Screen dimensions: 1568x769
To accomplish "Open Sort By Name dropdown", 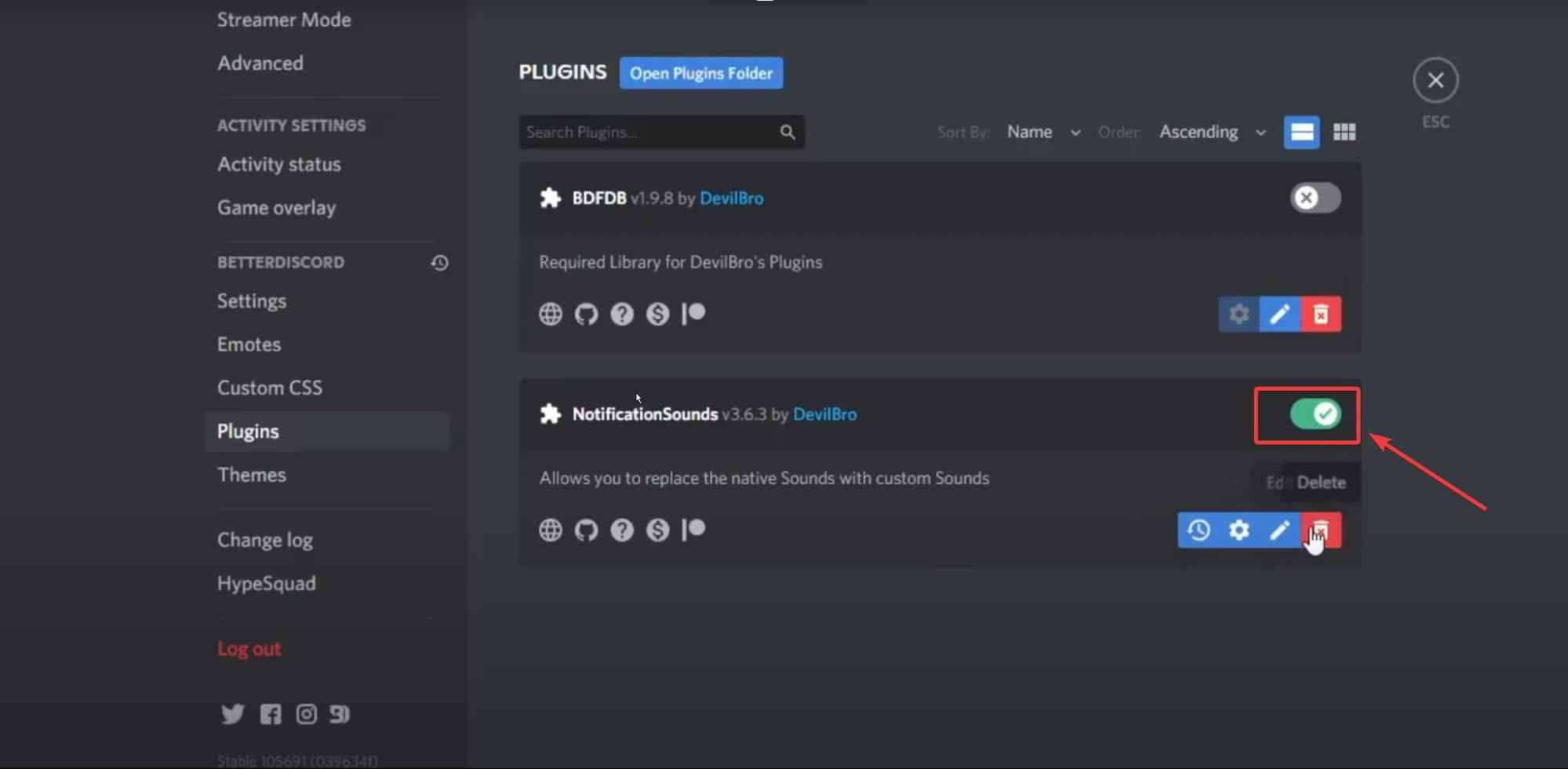I will 1043,132.
